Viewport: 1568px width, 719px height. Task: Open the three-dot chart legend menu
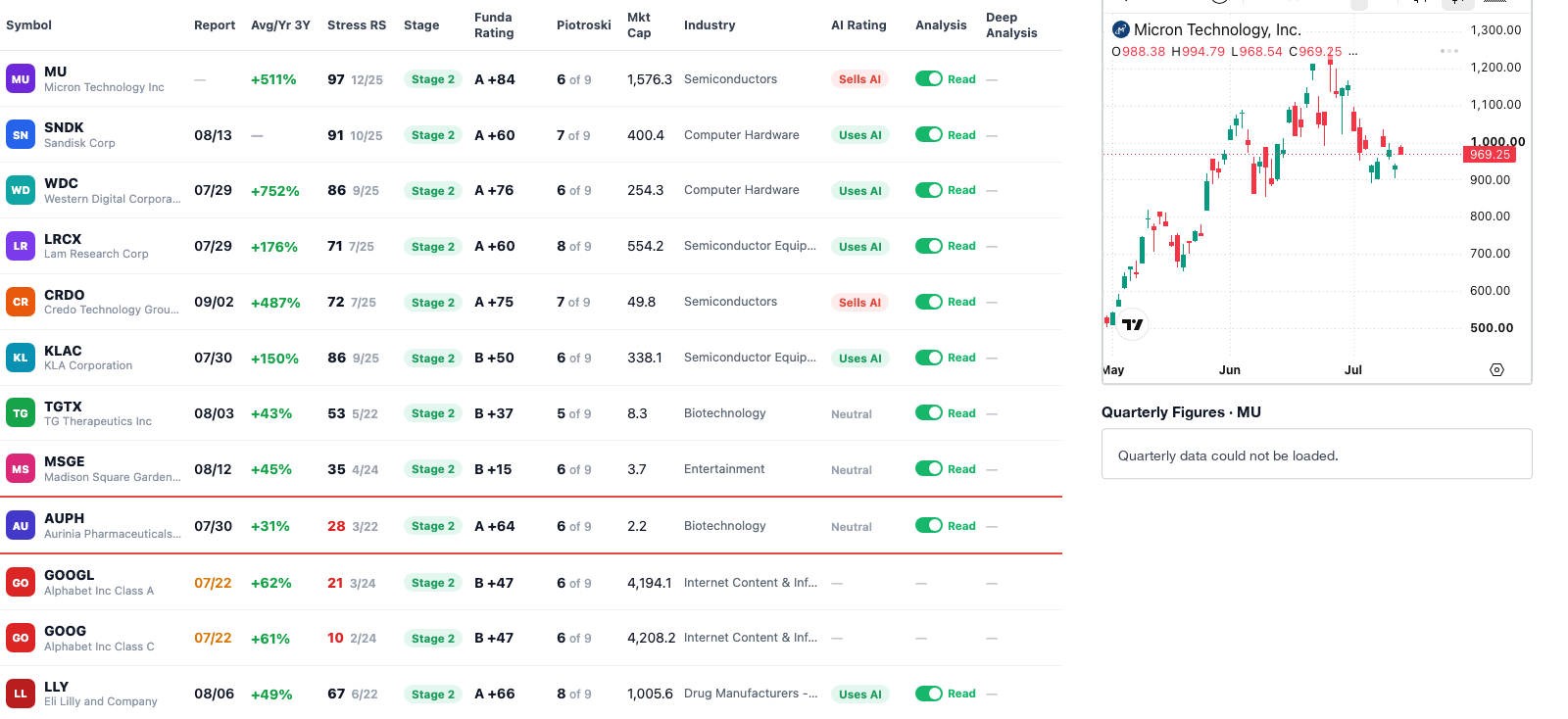point(1449,51)
